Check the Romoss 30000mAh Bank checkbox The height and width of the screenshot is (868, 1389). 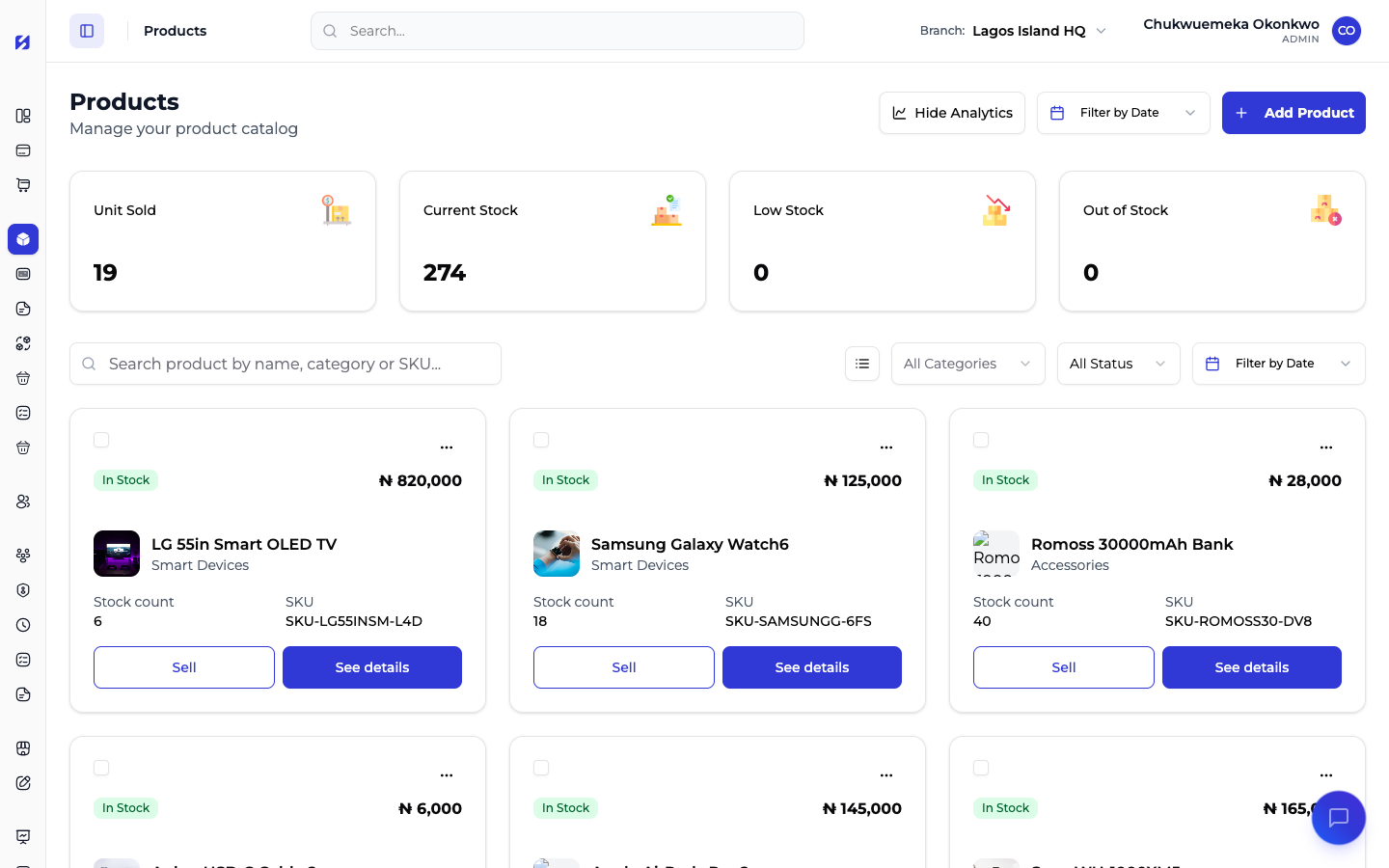[x=981, y=440]
